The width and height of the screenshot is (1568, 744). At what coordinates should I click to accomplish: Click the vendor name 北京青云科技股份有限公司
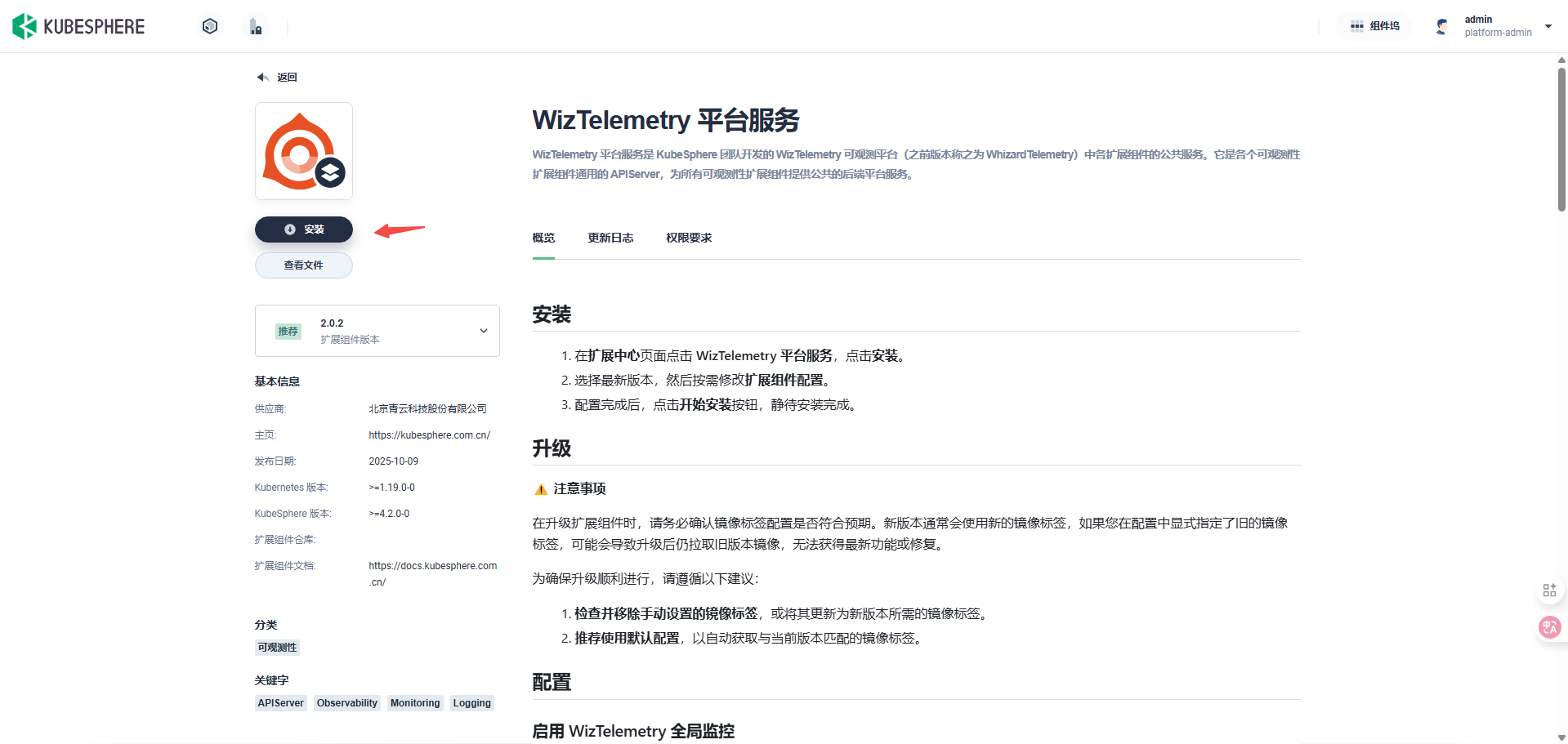pos(427,409)
